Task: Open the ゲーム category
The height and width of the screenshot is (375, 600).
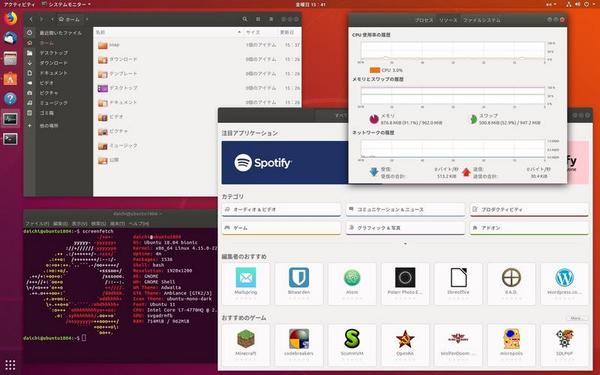Action: click(281, 228)
